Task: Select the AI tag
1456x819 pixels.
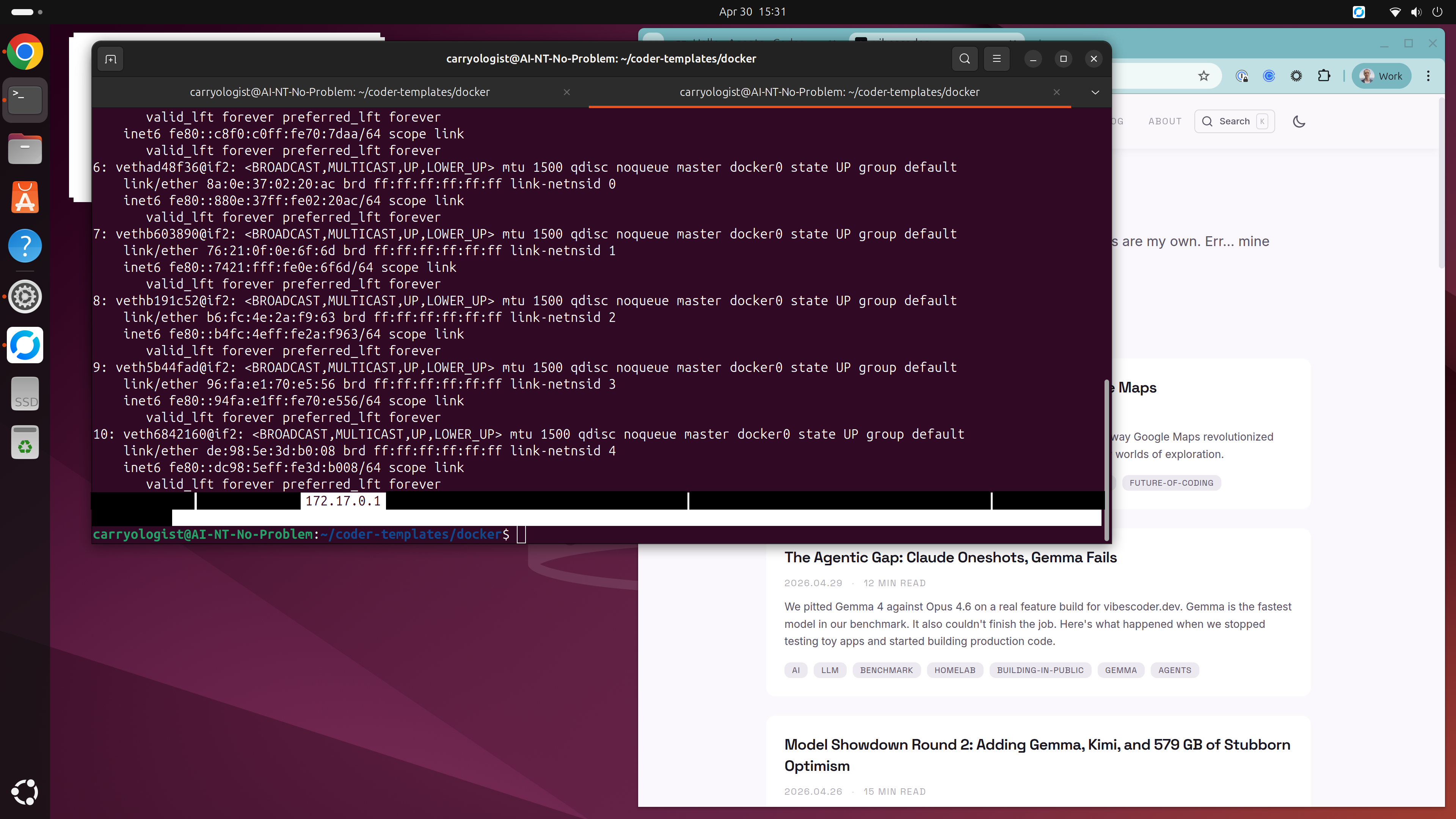Action: tap(796, 670)
